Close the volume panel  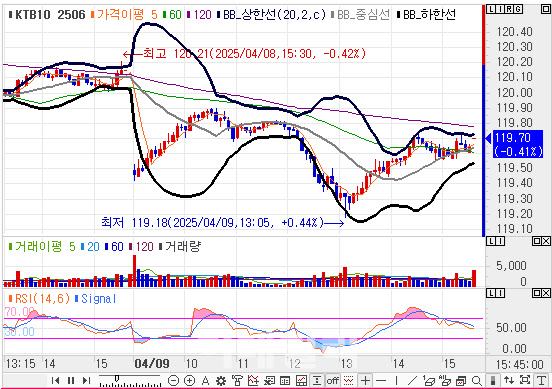[546, 241]
